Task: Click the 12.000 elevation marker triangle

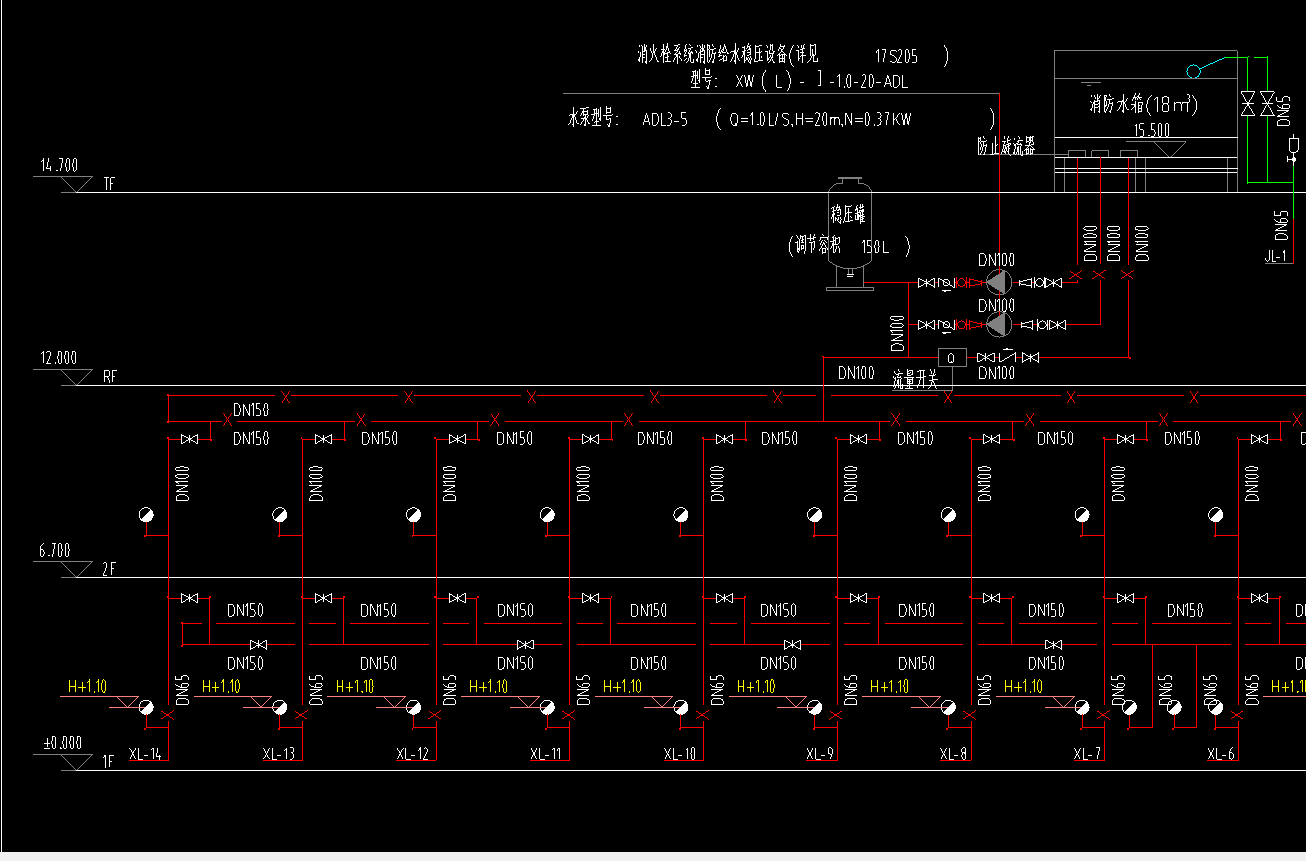Action: point(77,377)
